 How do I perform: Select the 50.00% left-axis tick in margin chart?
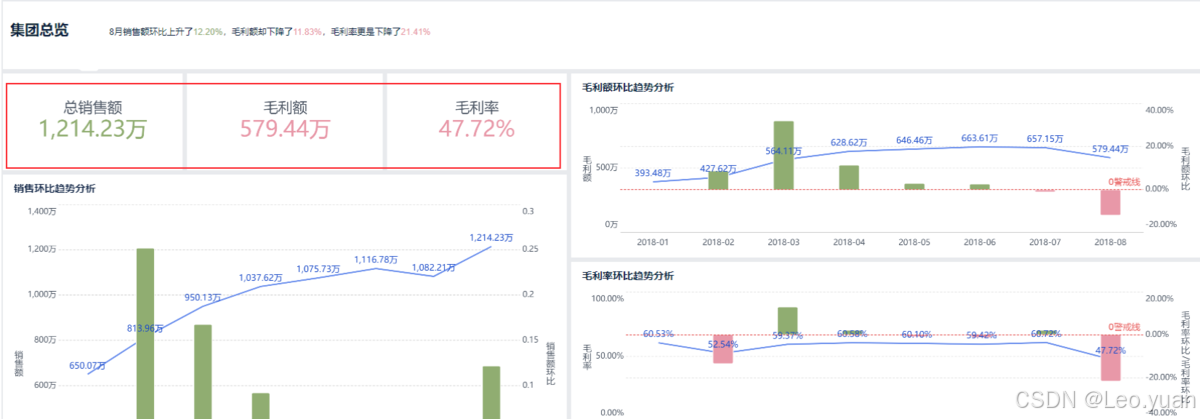(610, 355)
